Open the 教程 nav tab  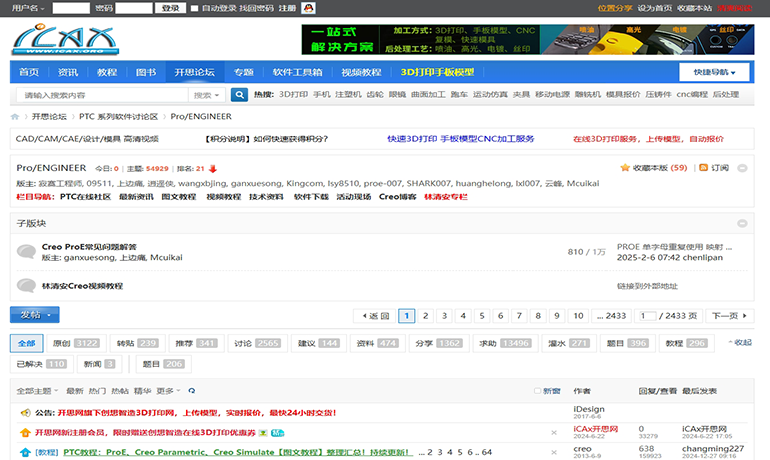point(107,72)
